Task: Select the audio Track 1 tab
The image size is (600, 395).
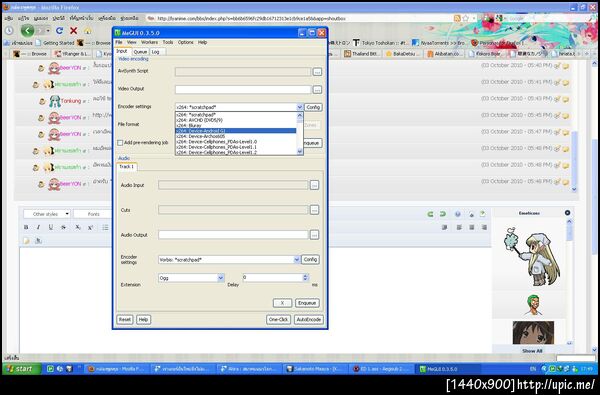Action: tap(127, 167)
